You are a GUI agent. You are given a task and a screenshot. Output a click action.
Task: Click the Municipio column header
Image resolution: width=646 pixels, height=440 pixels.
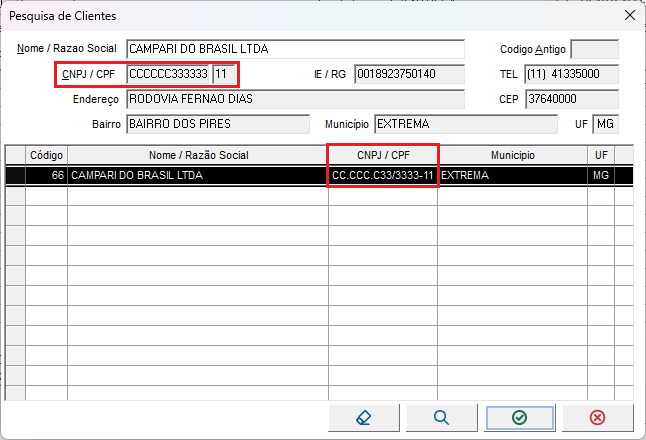click(513, 155)
